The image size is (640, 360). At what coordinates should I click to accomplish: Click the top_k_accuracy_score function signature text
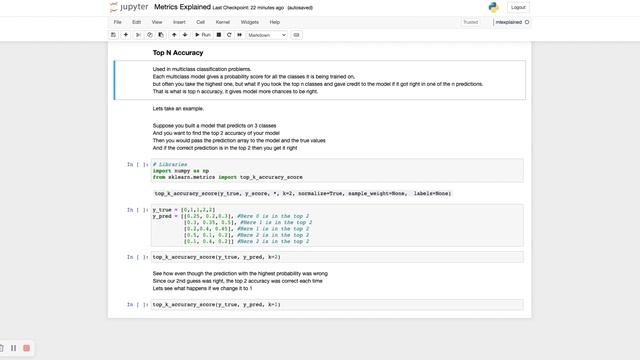[302, 193]
